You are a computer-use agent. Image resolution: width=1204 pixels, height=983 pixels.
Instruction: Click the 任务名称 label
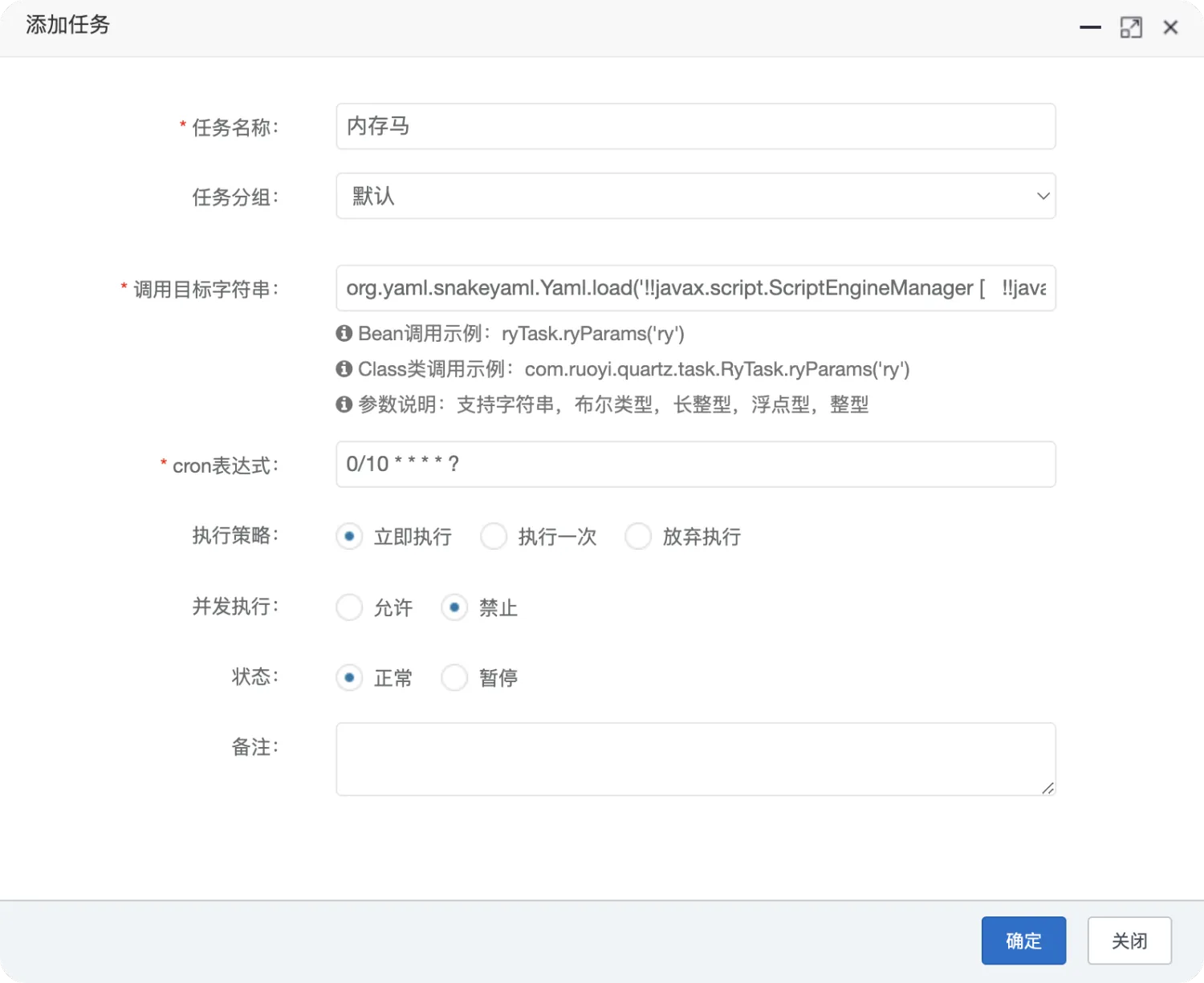[234, 128]
